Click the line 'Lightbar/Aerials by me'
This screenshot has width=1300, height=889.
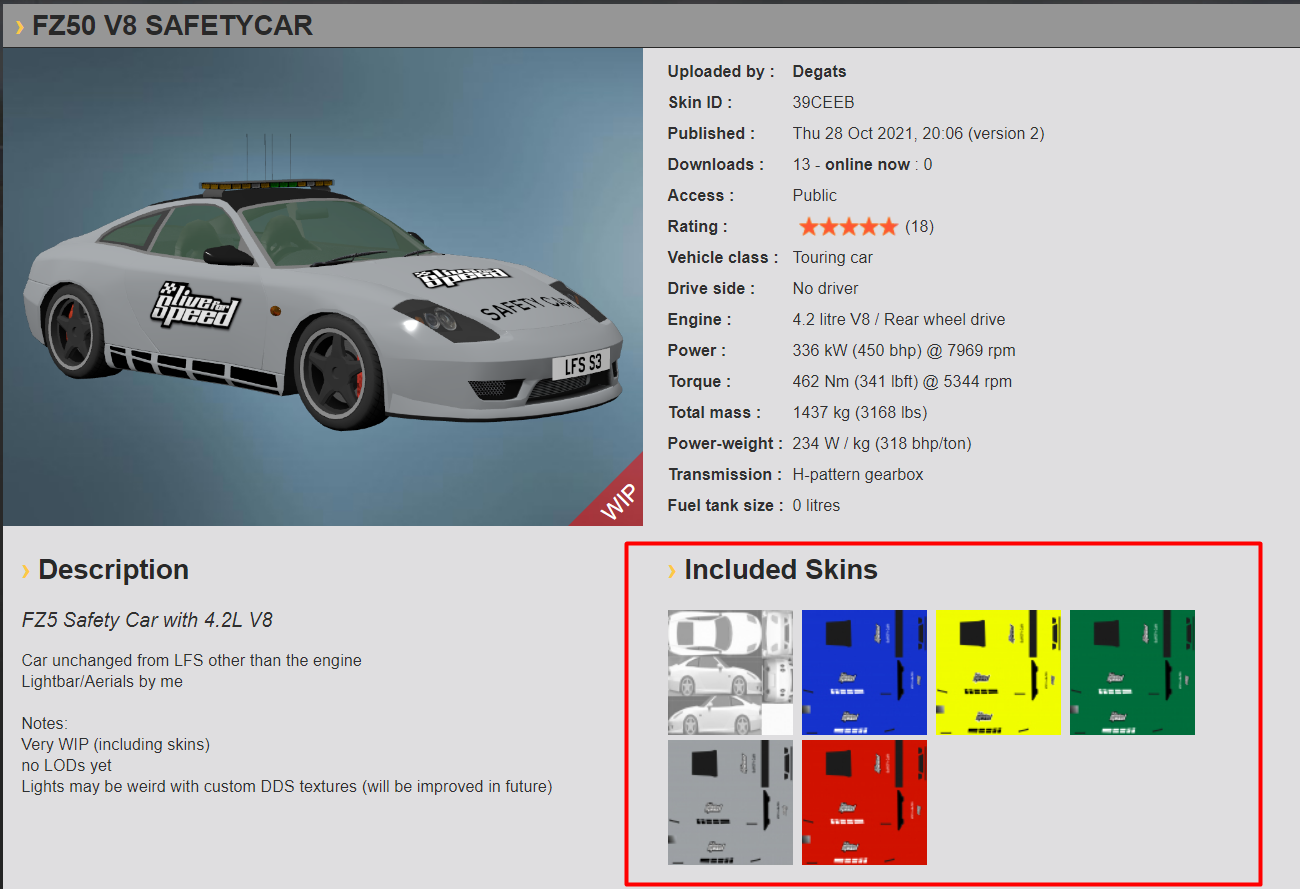[102, 682]
